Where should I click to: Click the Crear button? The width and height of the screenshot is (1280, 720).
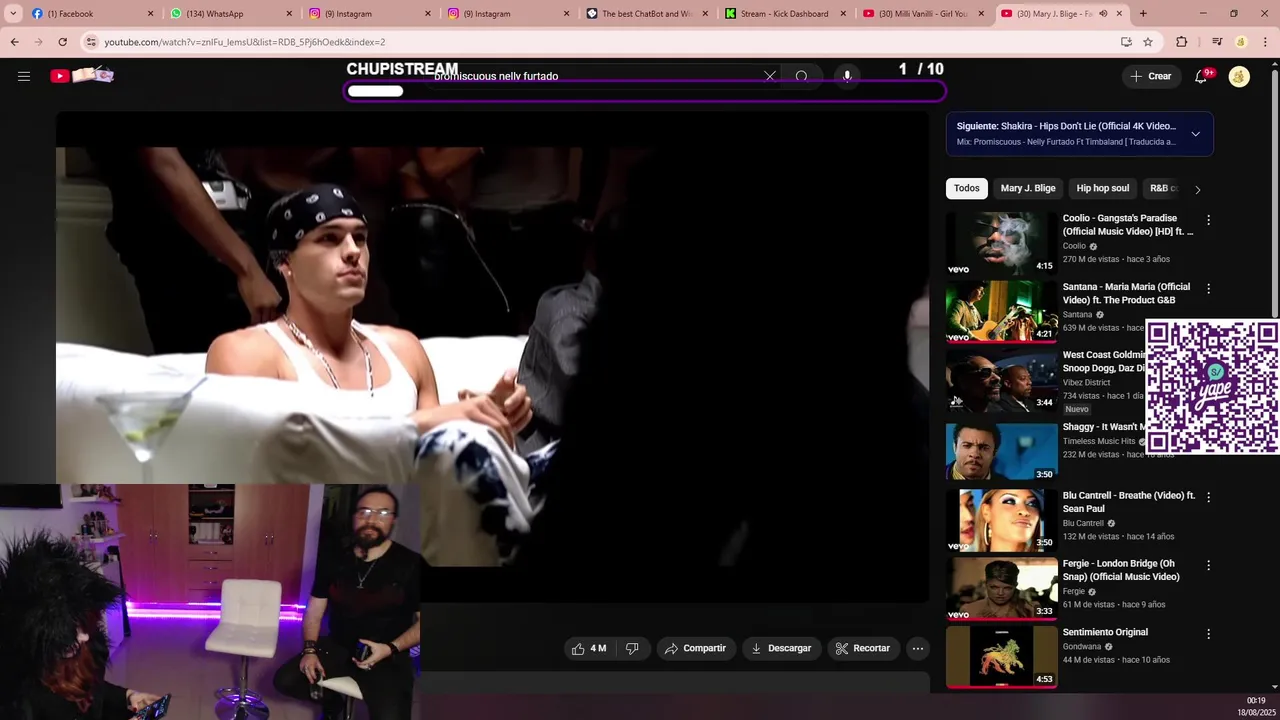tap(1150, 76)
